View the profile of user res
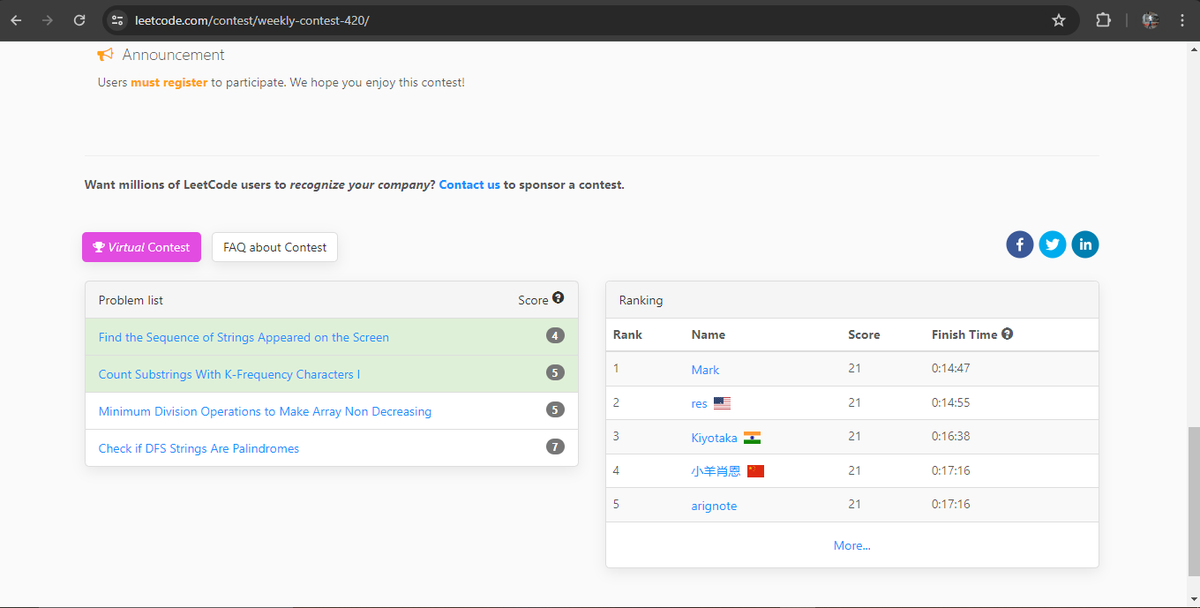Screen dimensions: 1200x608 coord(699,404)
